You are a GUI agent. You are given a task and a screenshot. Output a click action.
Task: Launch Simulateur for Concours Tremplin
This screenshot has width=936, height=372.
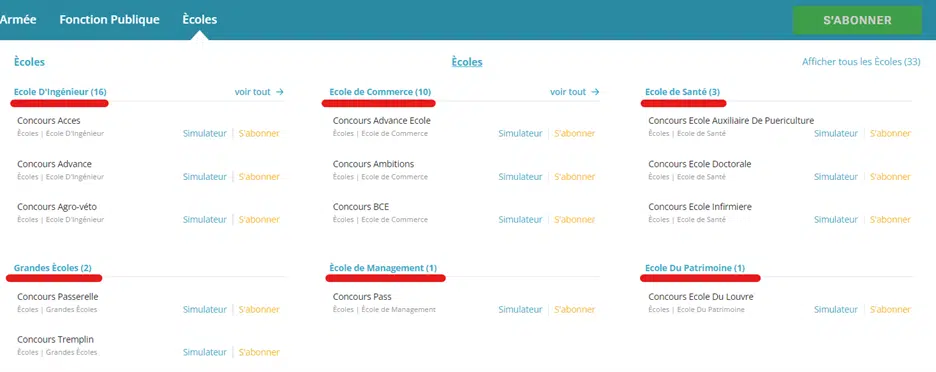(x=205, y=352)
